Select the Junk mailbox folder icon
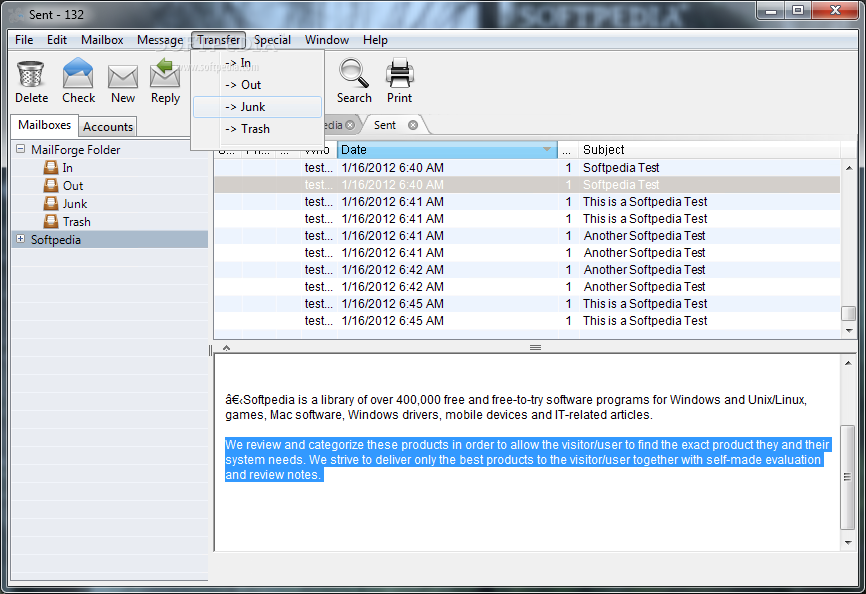This screenshot has height=594, width=866. tap(51, 204)
